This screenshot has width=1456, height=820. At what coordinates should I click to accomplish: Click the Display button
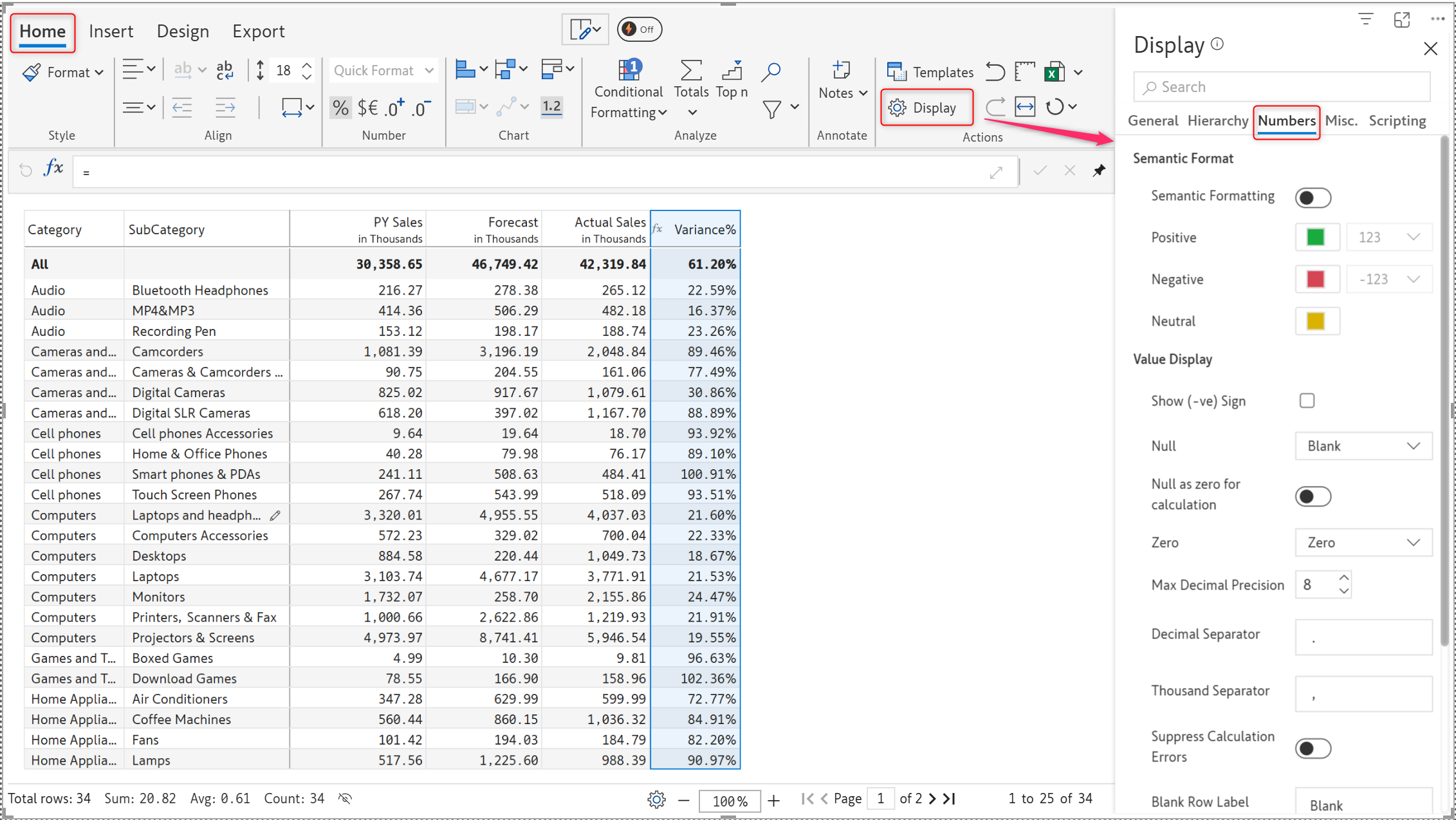[x=925, y=107]
